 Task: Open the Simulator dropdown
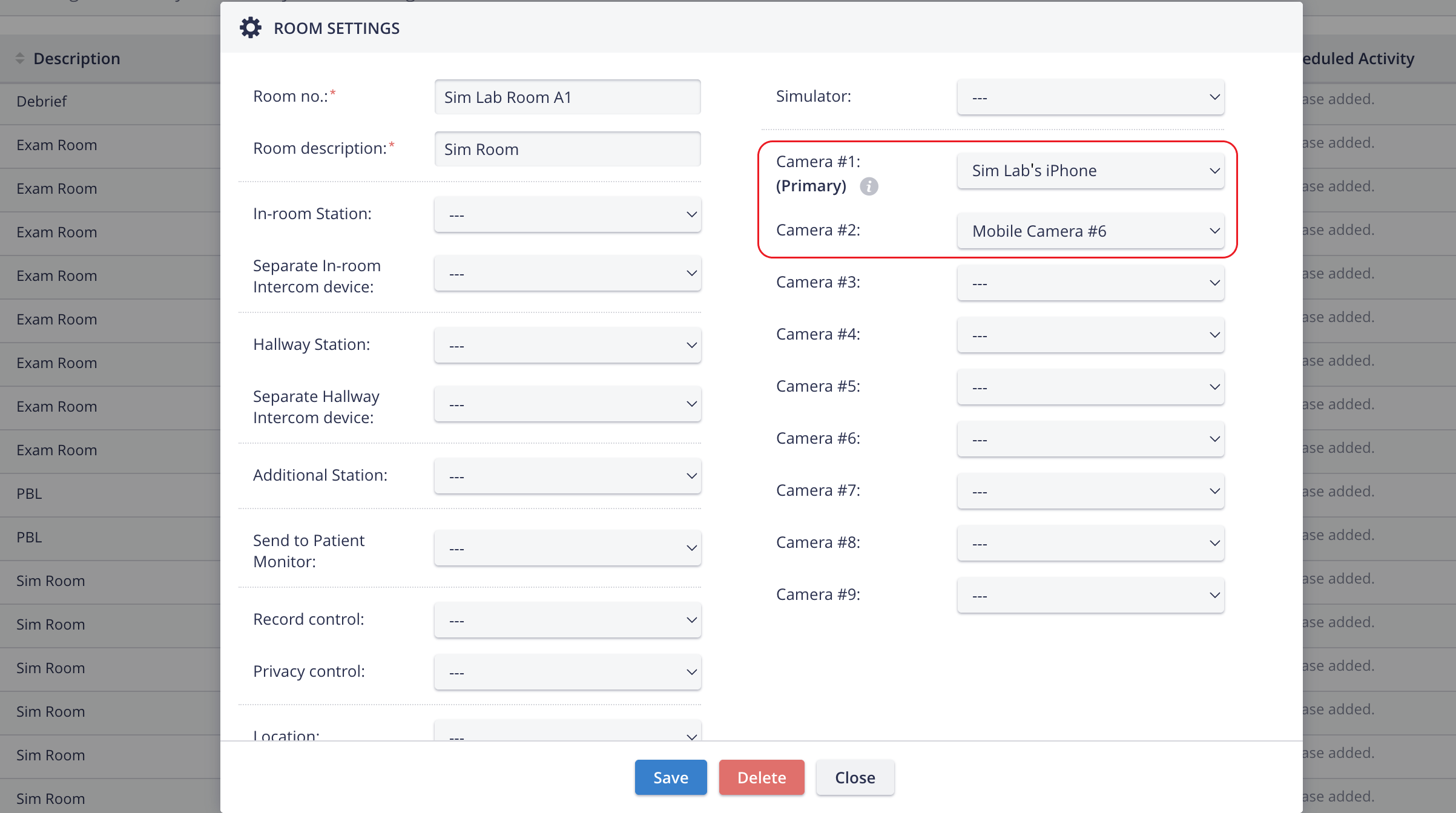(x=1090, y=97)
